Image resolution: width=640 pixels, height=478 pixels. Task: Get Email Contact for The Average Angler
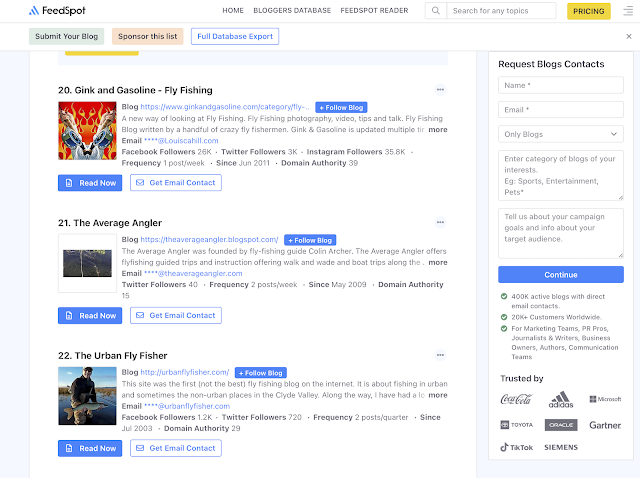click(176, 315)
